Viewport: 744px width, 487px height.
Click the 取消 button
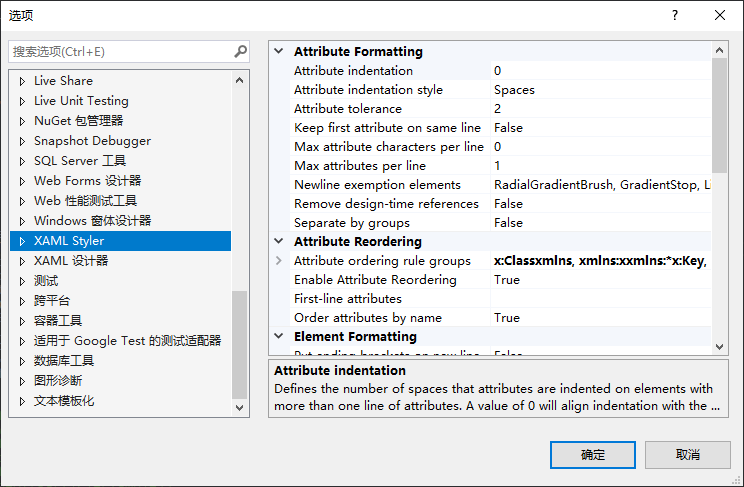(x=688, y=455)
